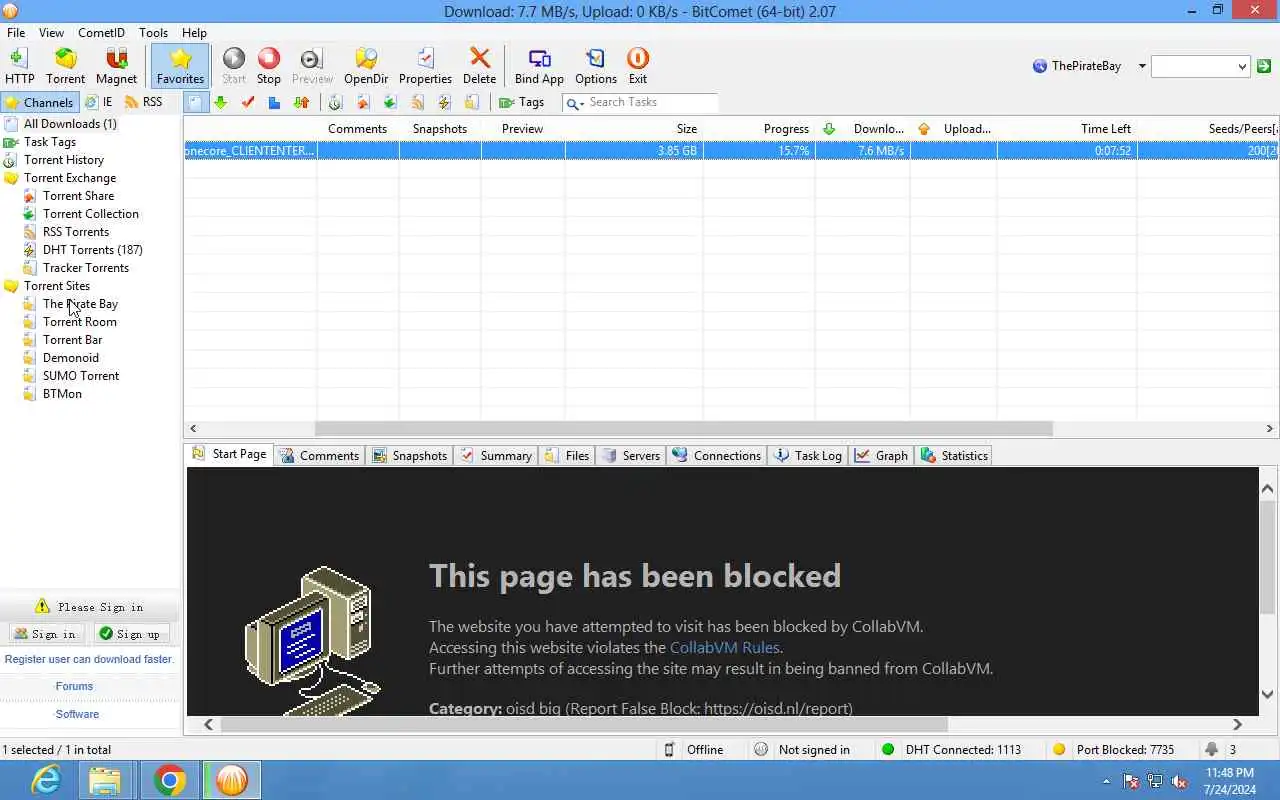Open the View menu

[x=51, y=33]
